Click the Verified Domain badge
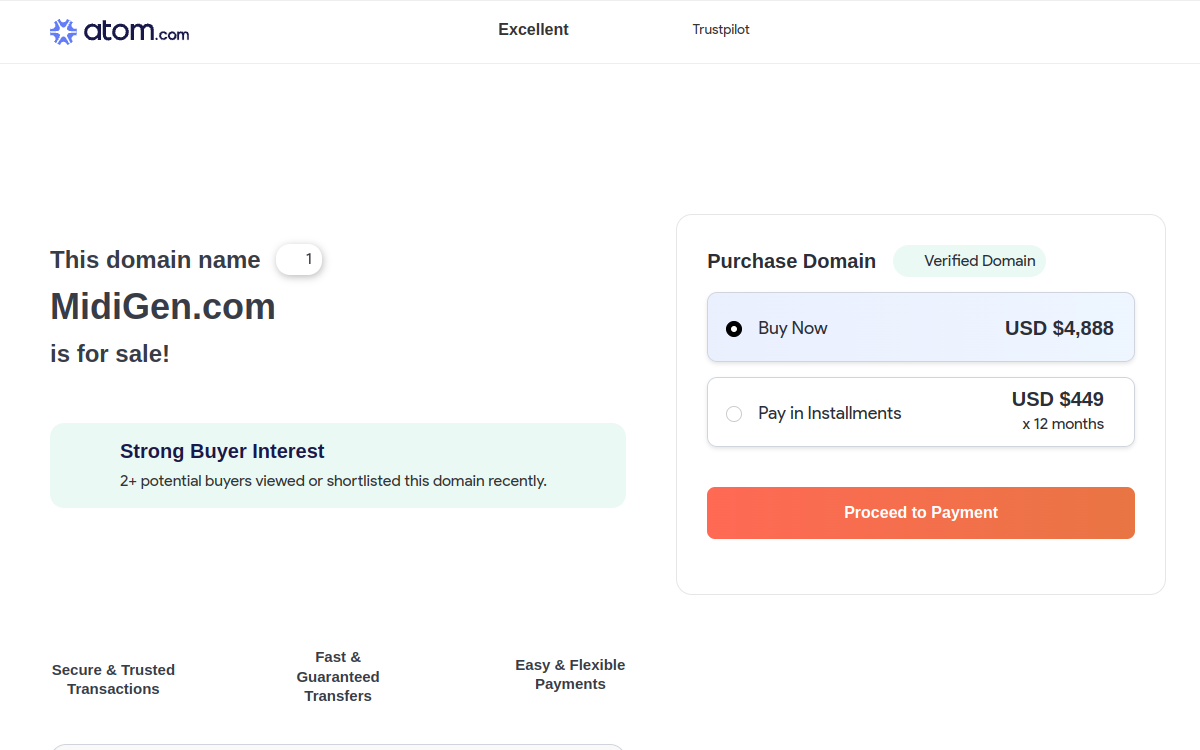This screenshot has height=750, width=1200. coord(970,261)
